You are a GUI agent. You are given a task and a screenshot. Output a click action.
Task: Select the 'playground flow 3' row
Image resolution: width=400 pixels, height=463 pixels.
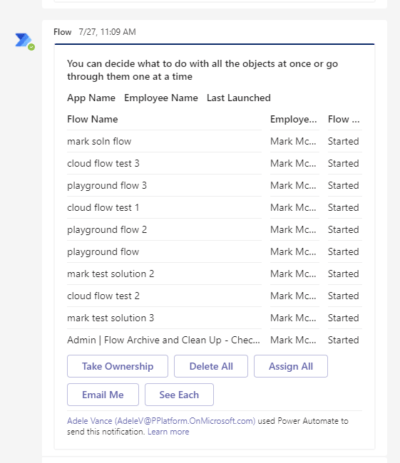point(214,185)
